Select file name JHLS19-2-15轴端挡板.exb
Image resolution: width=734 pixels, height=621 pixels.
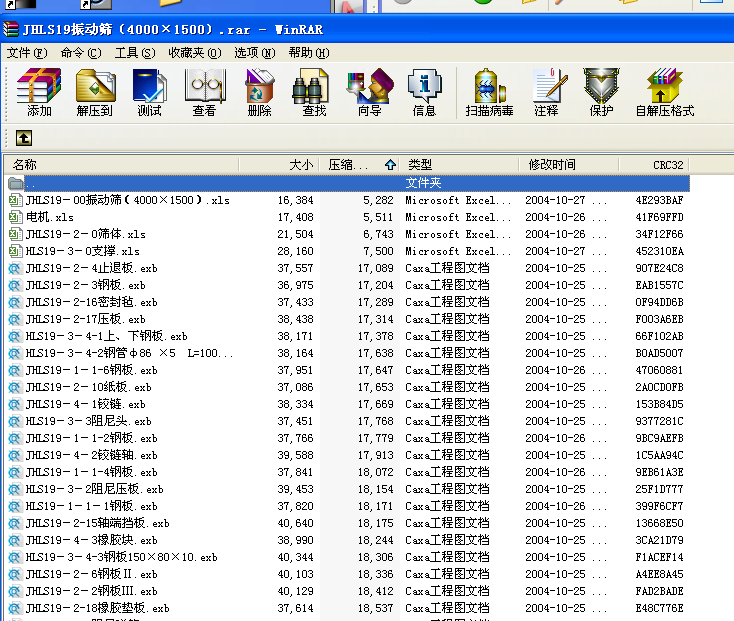click(x=97, y=523)
